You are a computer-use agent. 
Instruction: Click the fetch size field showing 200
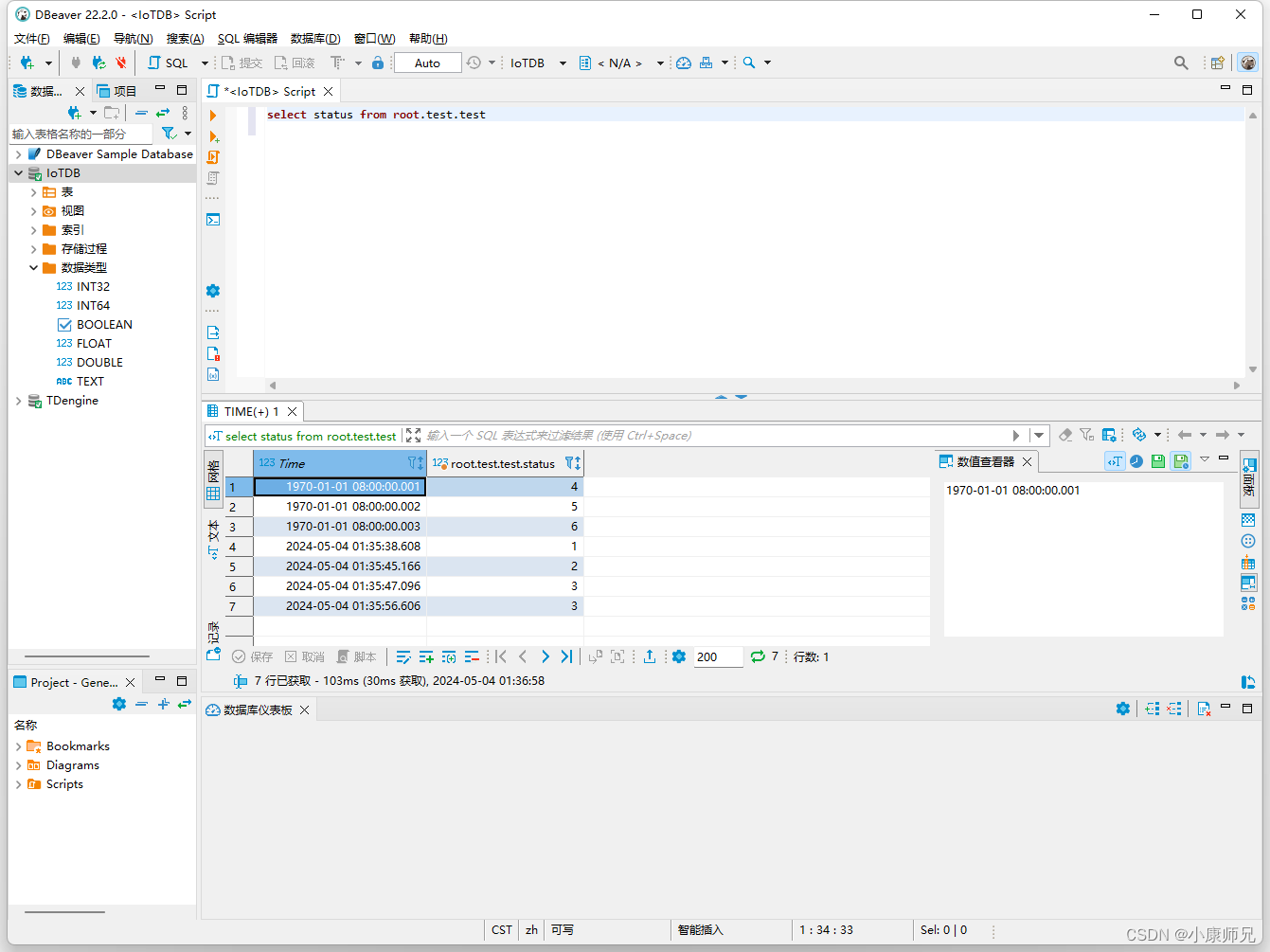[x=718, y=656]
